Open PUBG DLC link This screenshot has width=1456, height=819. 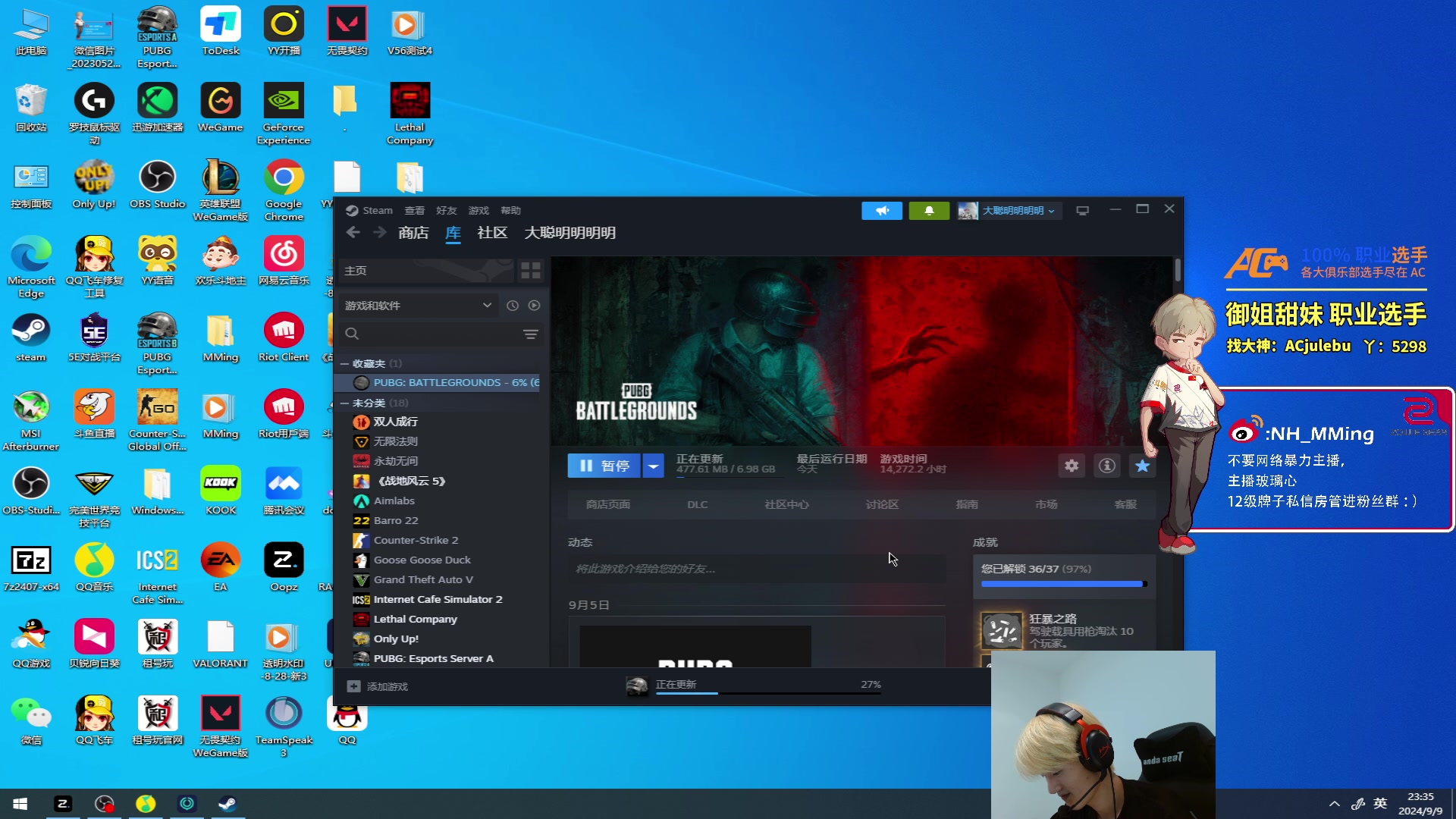click(x=697, y=504)
